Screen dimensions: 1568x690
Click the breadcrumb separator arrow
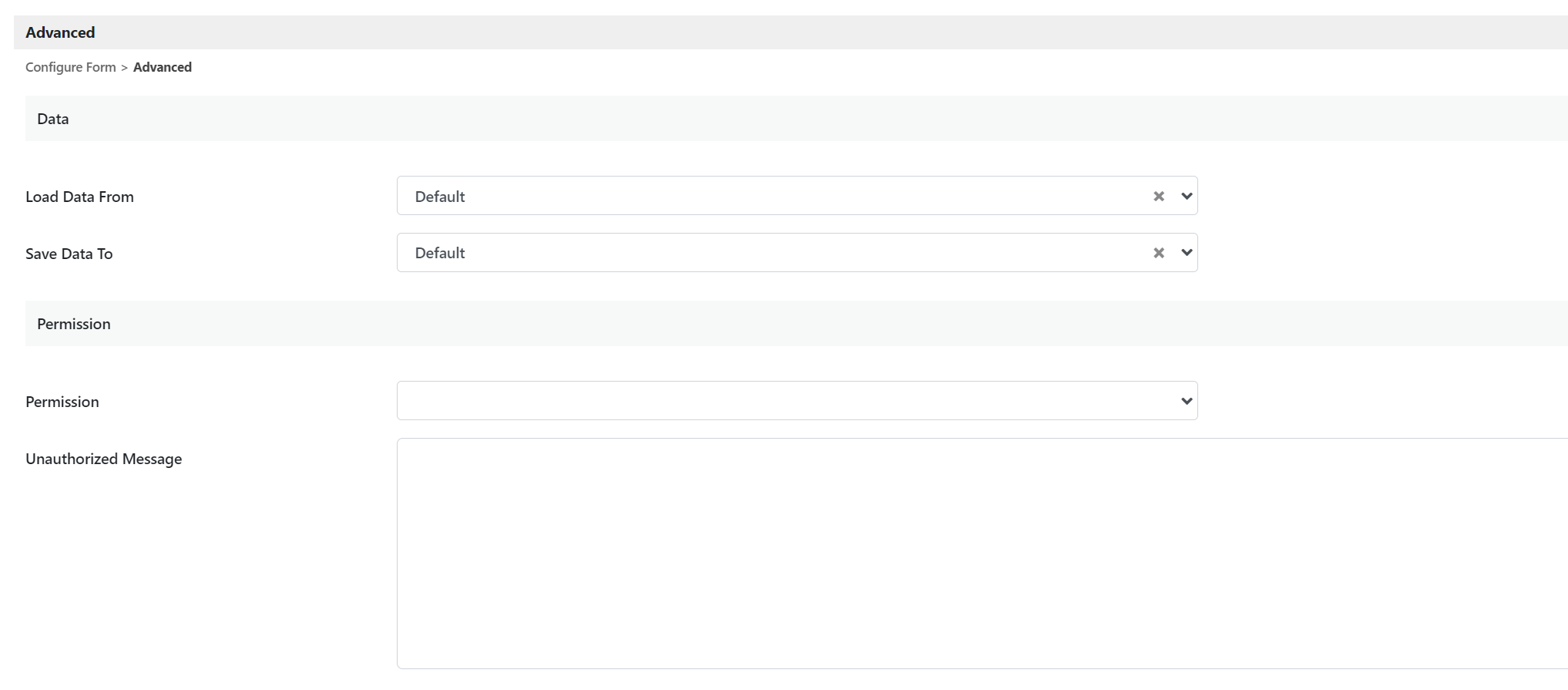coord(124,68)
